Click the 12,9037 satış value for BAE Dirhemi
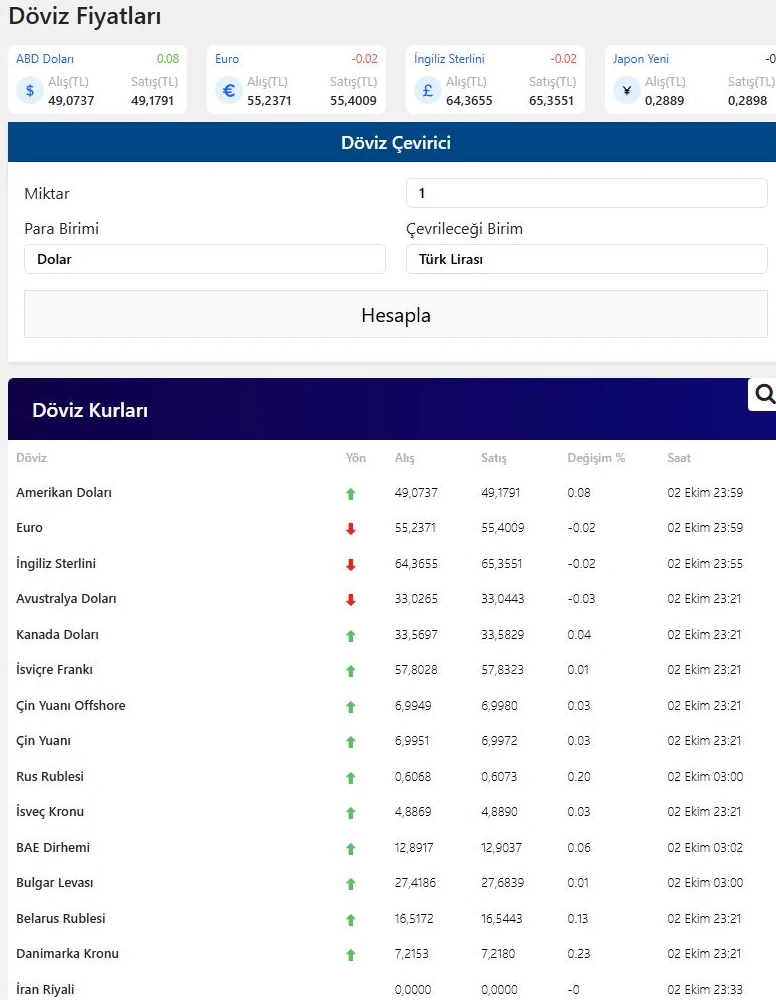The height and width of the screenshot is (1000, 776). [x=501, y=847]
